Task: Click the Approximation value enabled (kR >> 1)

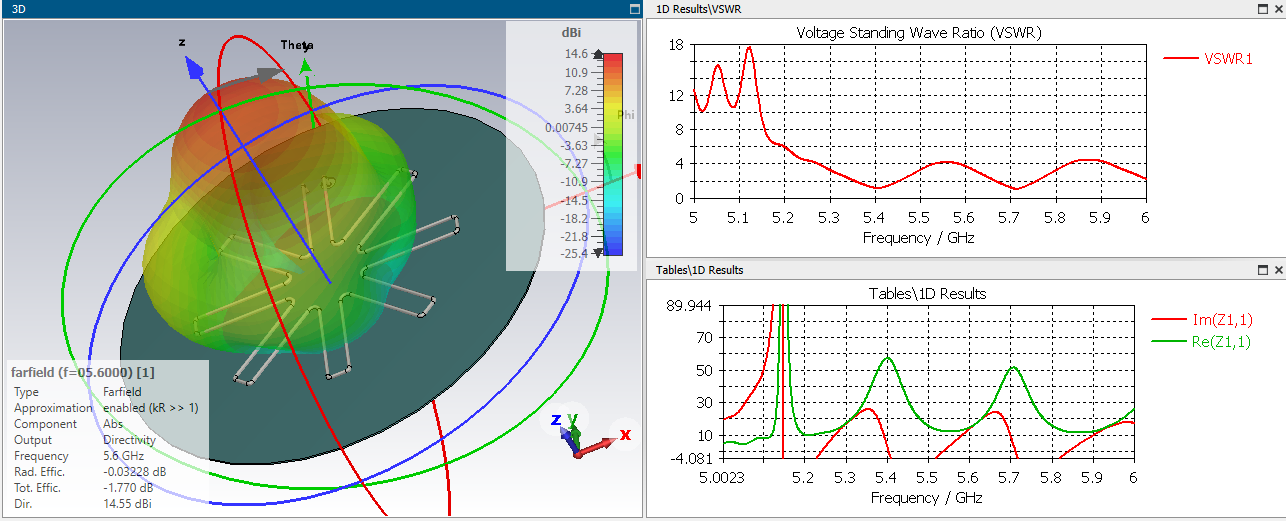Action: click(153, 408)
